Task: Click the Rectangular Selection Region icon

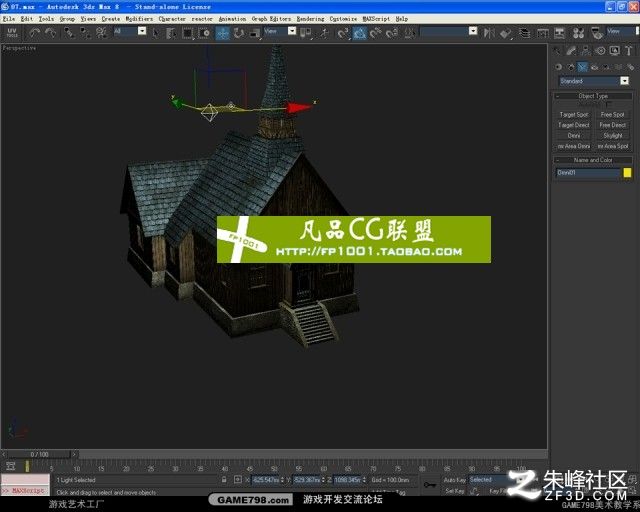Action: click(188, 33)
